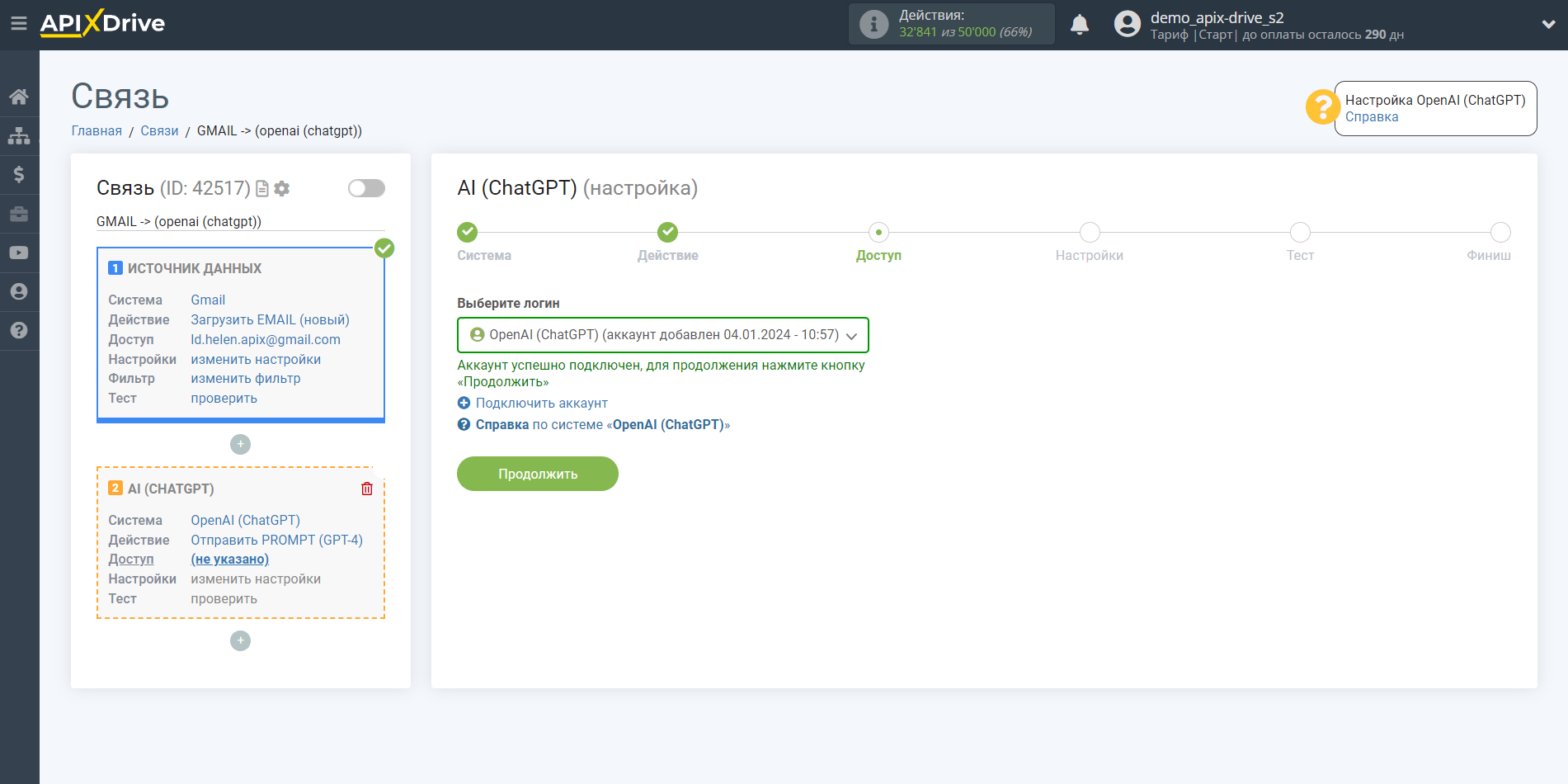Open the user profile sidebar icon
The height and width of the screenshot is (784, 1568).
pyautogui.click(x=19, y=291)
